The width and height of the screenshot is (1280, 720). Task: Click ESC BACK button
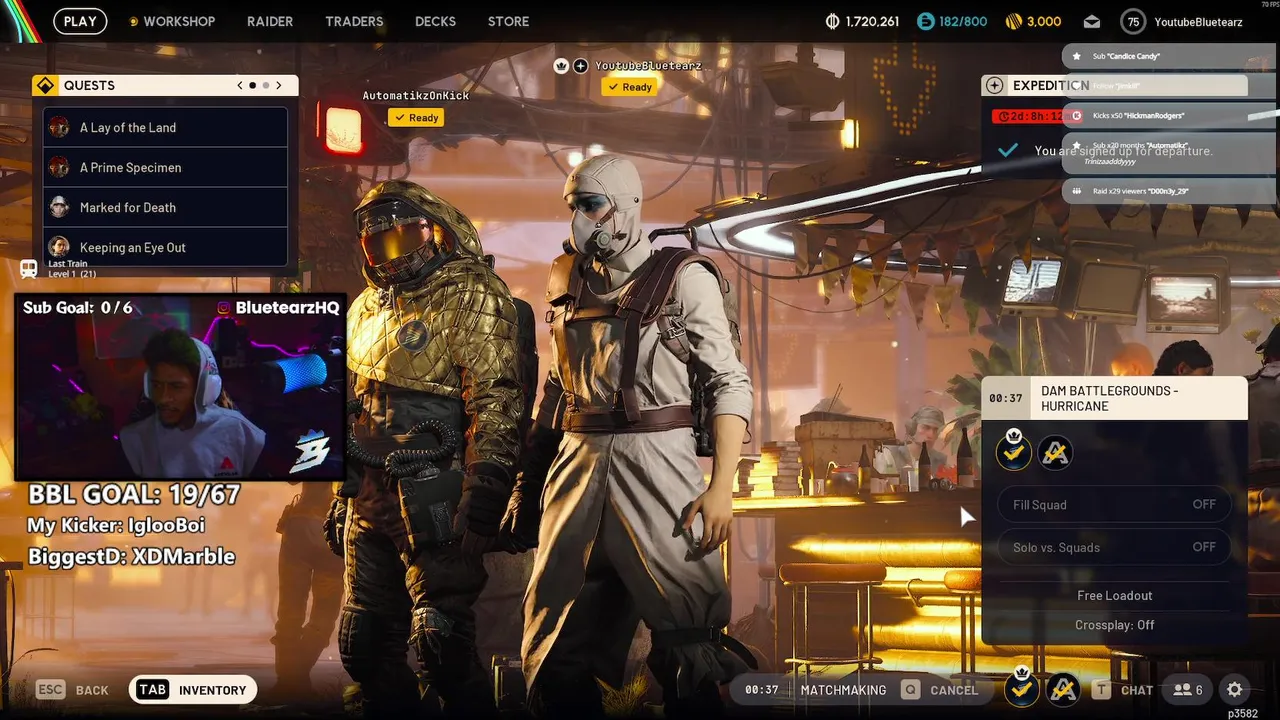(x=72, y=690)
